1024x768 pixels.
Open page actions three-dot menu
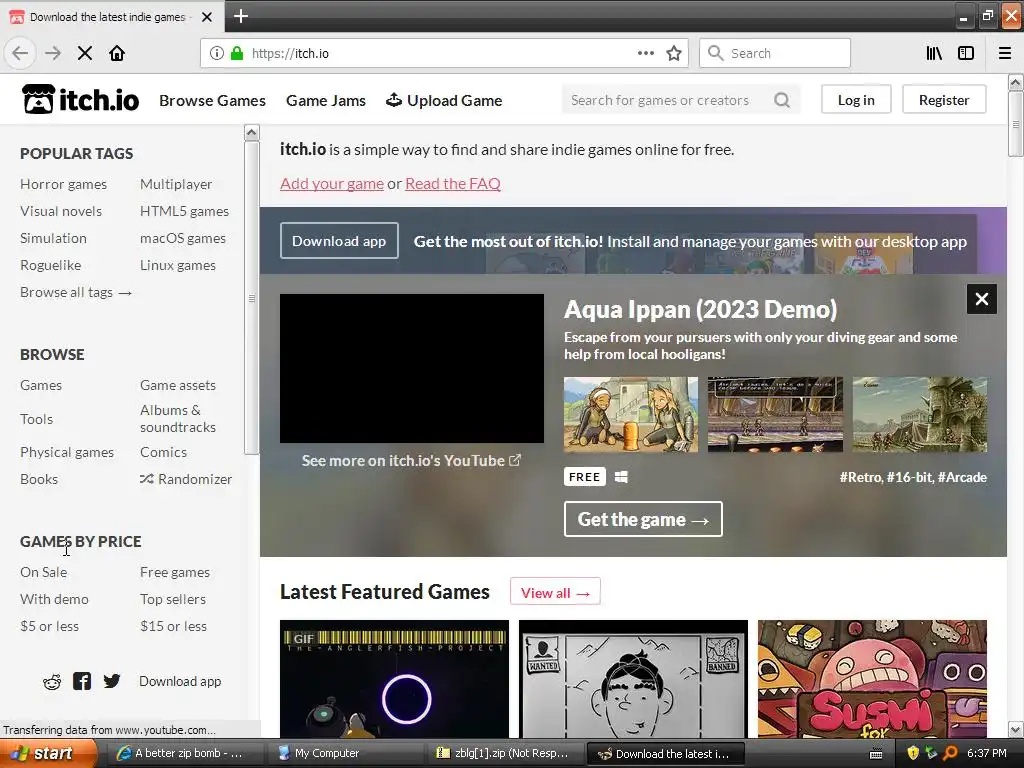(646, 53)
